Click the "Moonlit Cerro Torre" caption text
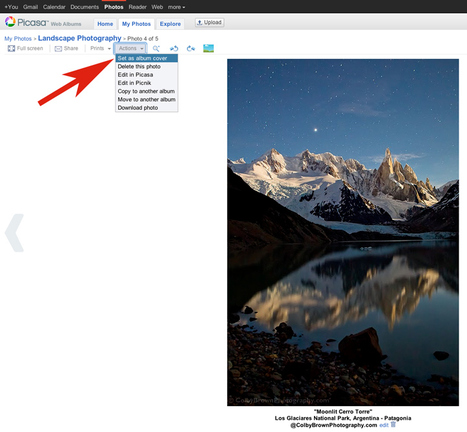Image resolution: width=467 pixels, height=432 pixels. [343, 412]
